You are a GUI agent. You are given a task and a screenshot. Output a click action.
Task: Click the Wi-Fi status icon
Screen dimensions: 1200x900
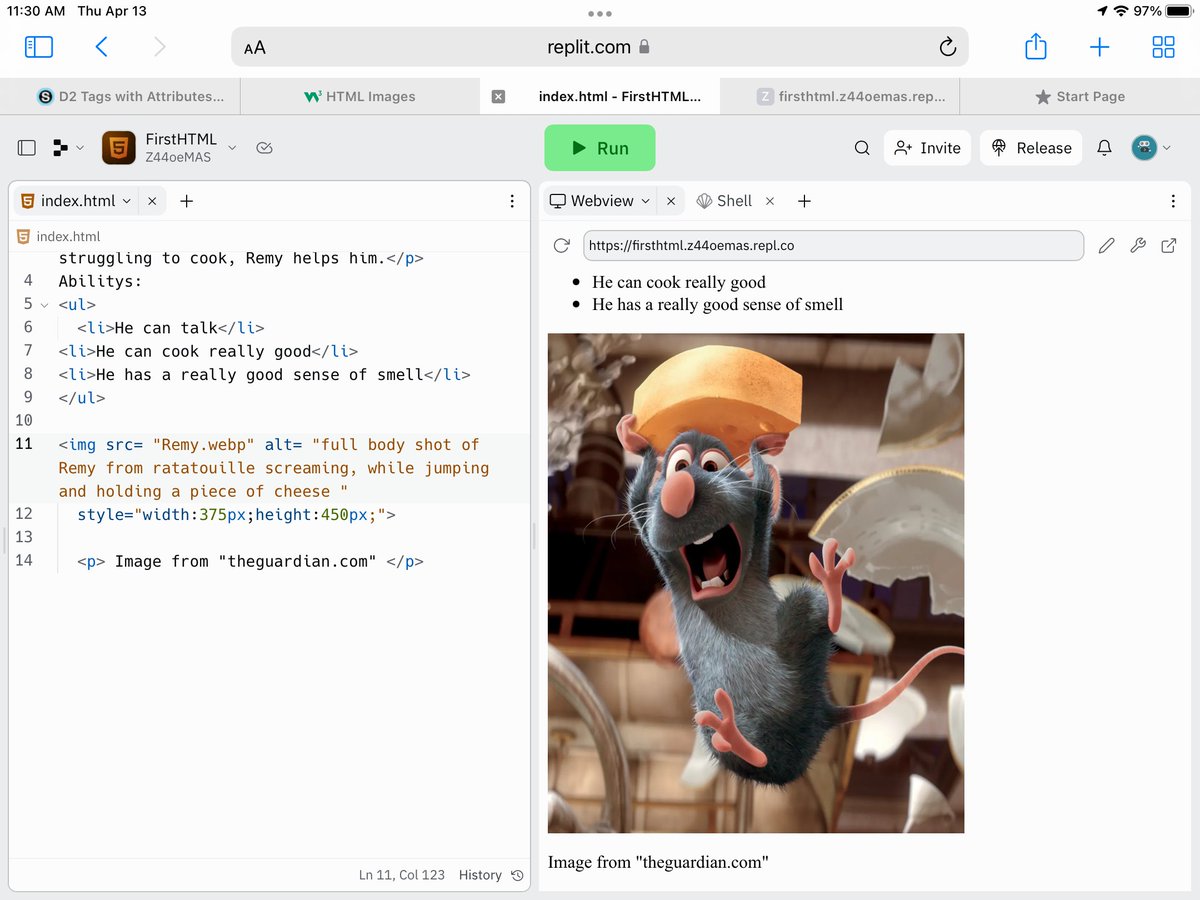tap(1121, 11)
